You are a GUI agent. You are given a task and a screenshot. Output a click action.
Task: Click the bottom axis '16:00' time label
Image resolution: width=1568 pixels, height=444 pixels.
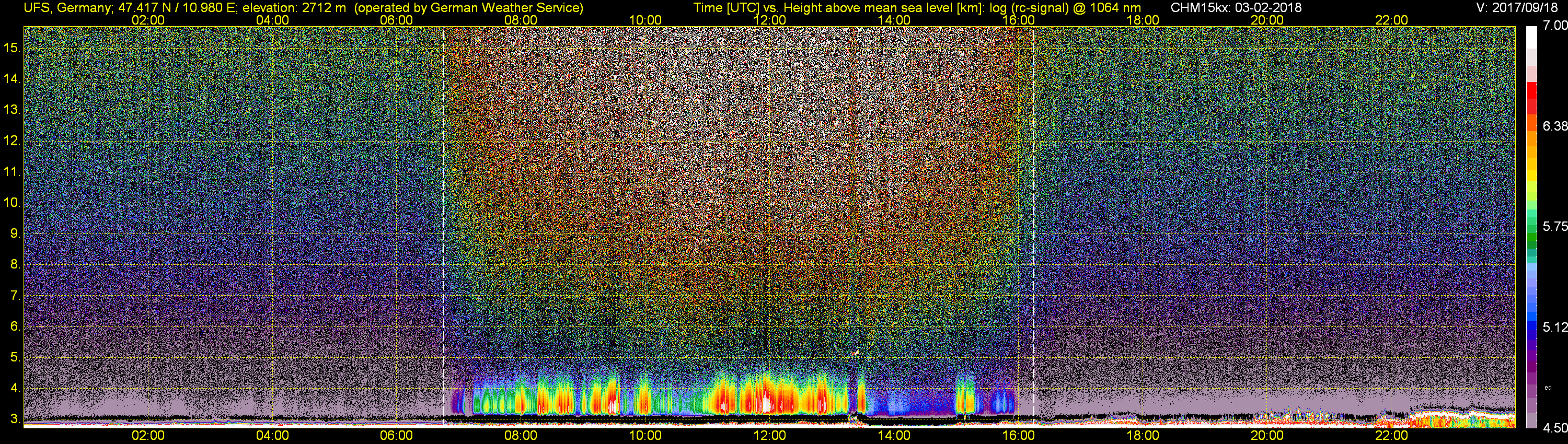1018,436
